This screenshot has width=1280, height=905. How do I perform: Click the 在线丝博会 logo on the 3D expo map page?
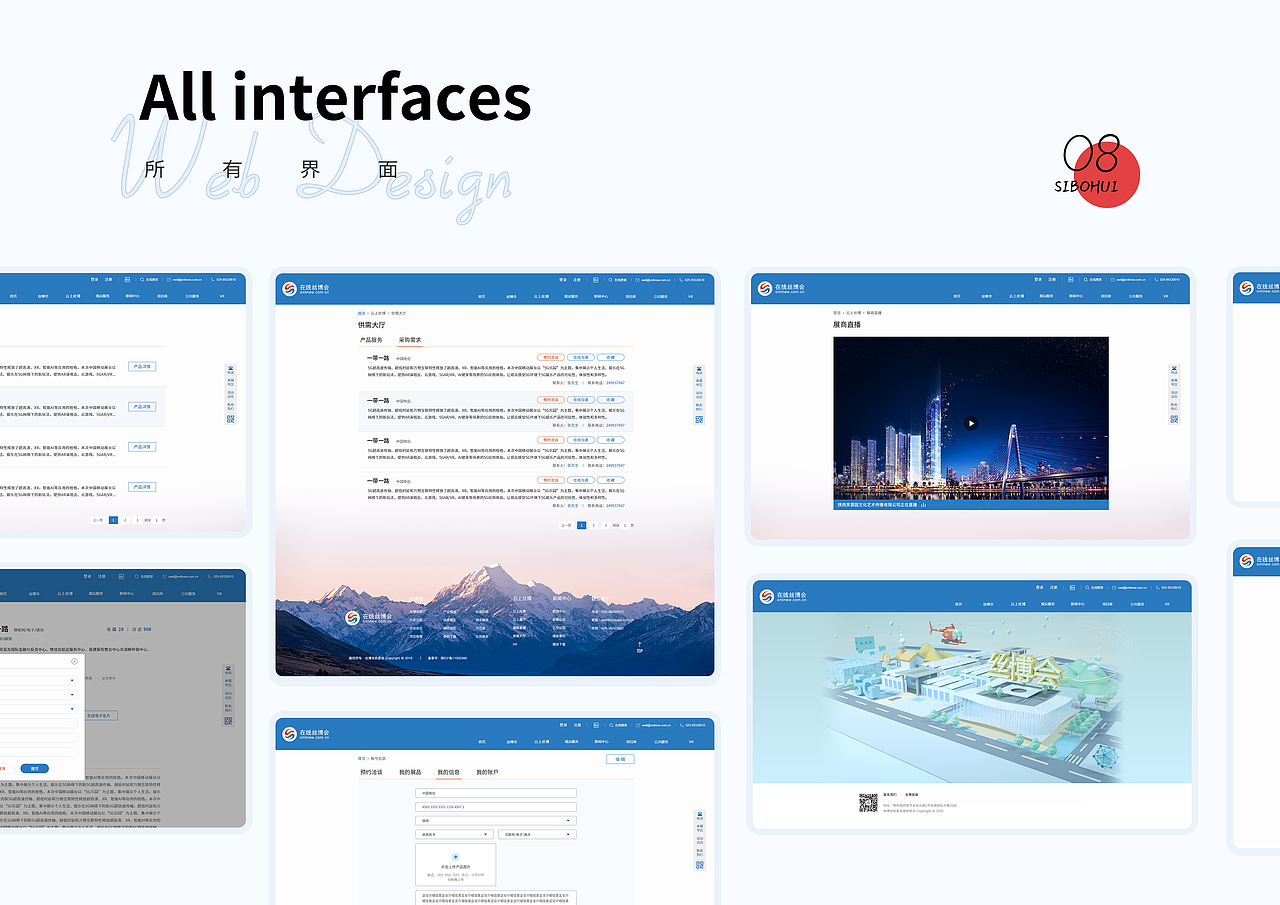point(783,596)
